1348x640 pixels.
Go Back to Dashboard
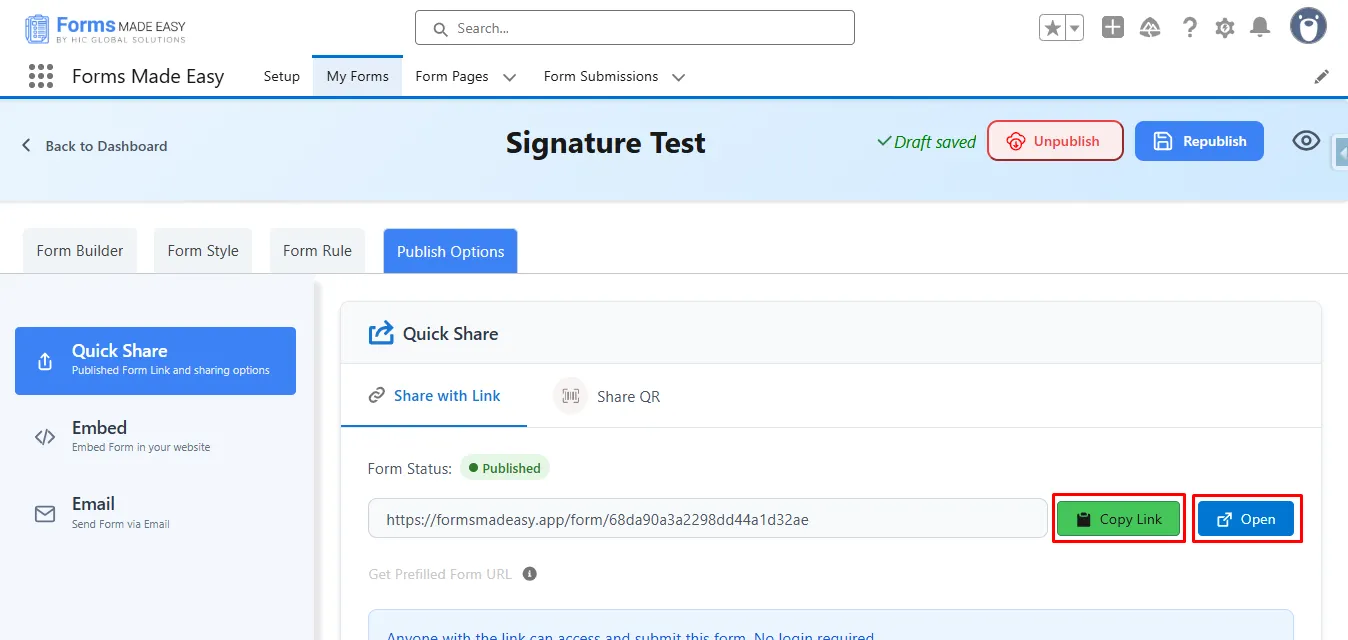click(x=95, y=146)
